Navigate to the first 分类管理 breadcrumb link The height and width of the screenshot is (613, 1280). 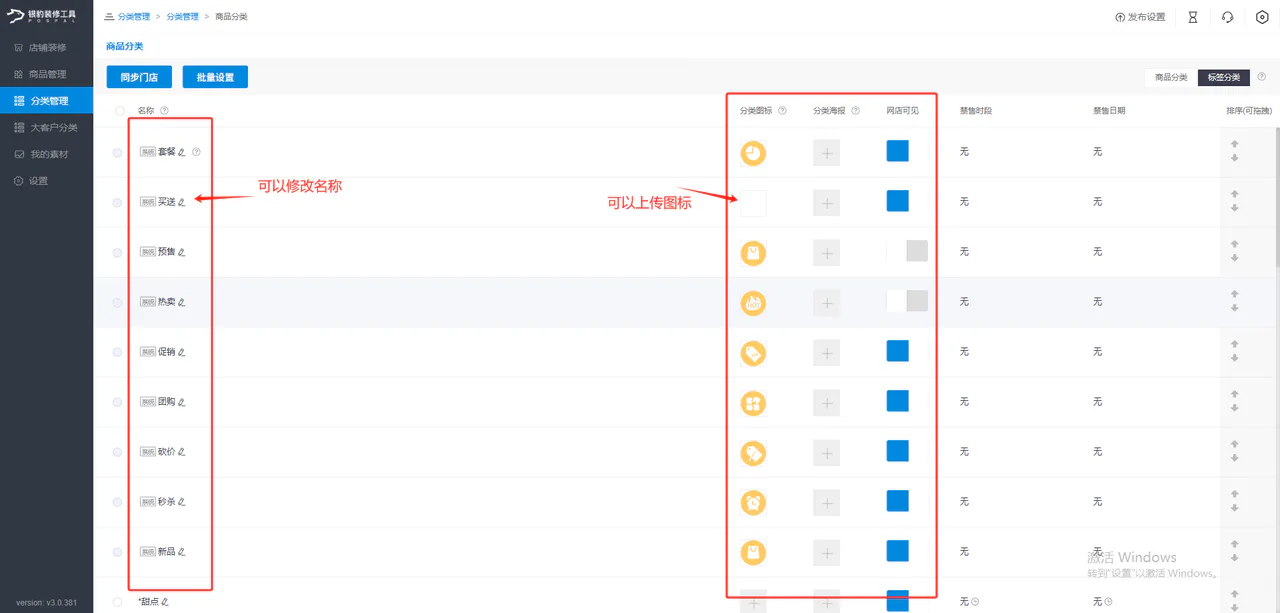coord(134,17)
